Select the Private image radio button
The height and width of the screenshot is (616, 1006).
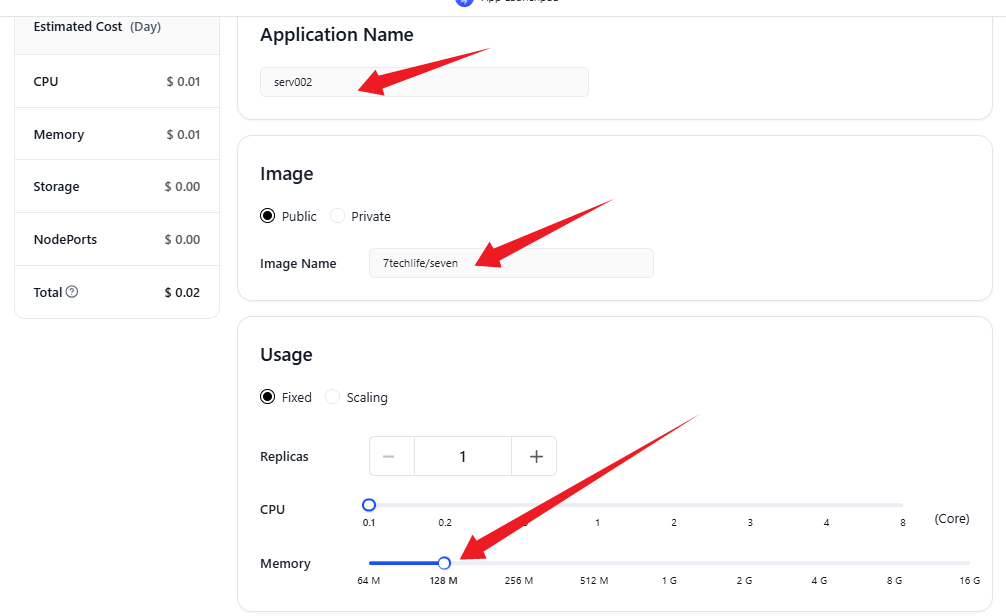click(337, 216)
